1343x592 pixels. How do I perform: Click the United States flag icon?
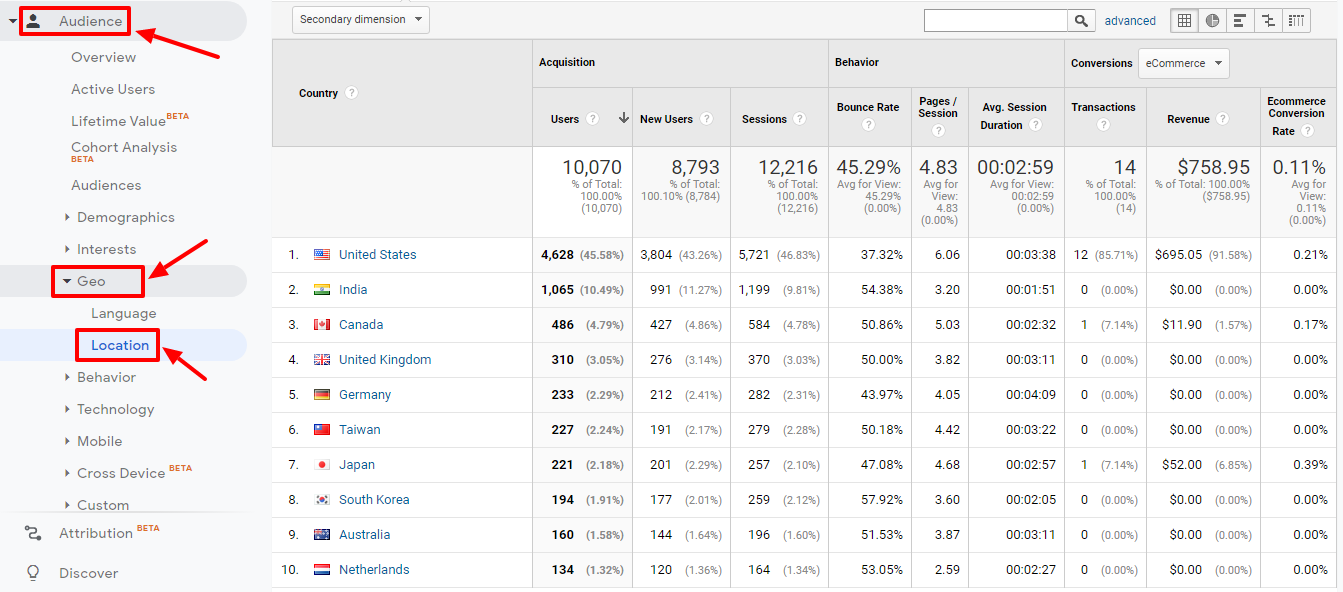point(322,255)
